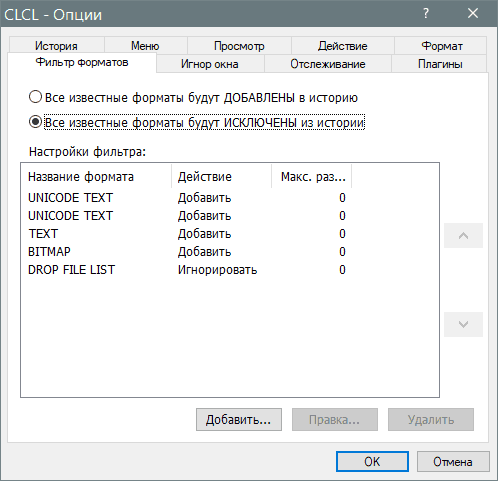The image size is (498, 481).
Task: Click the move up arrow button
Action: click(x=463, y=236)
